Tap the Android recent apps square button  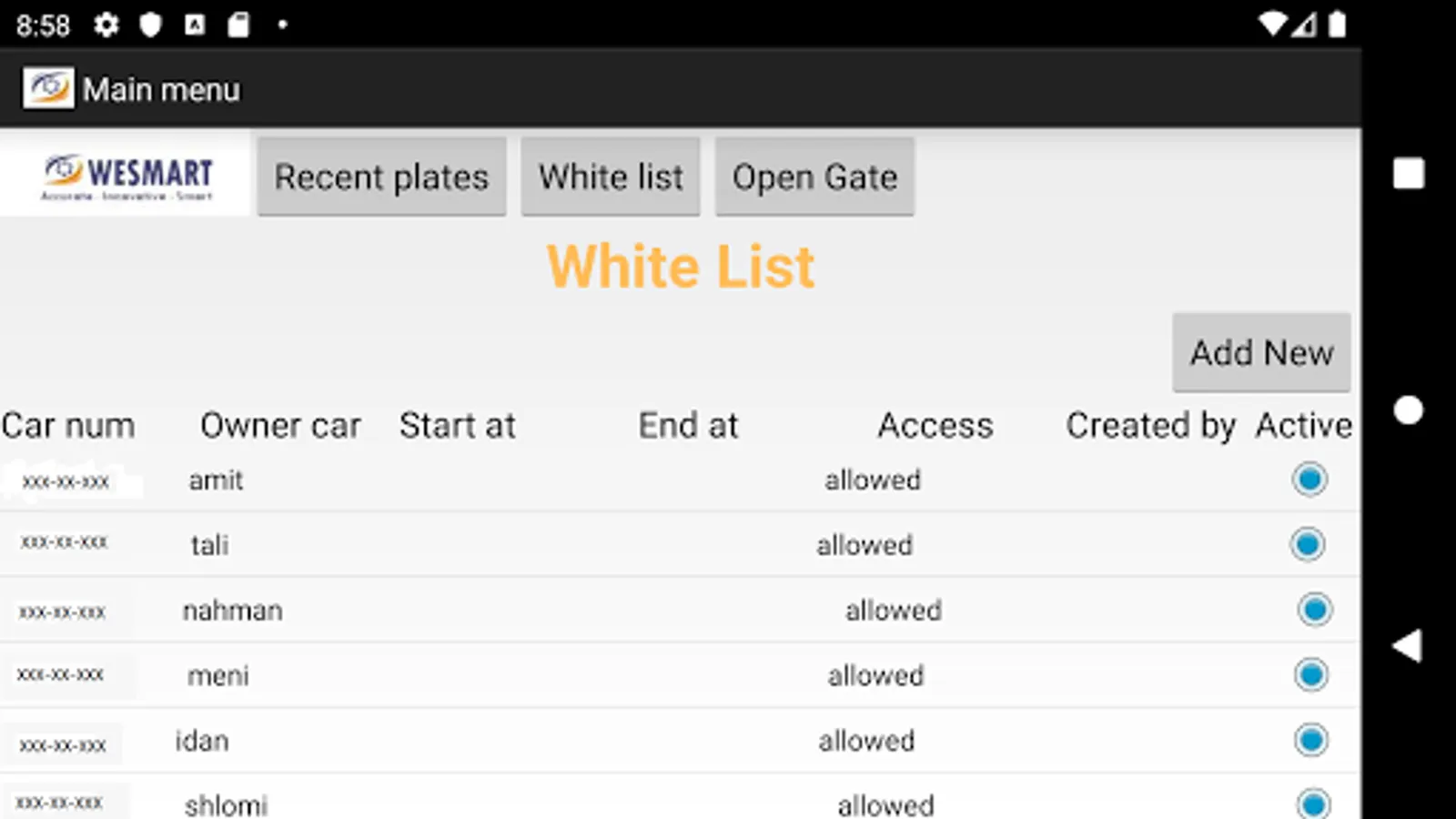click(1408, 174)
